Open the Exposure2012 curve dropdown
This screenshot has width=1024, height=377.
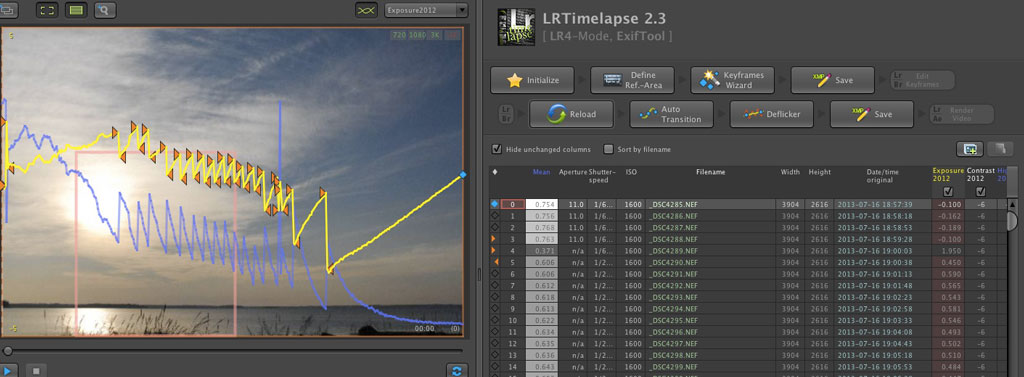point(426,10)
